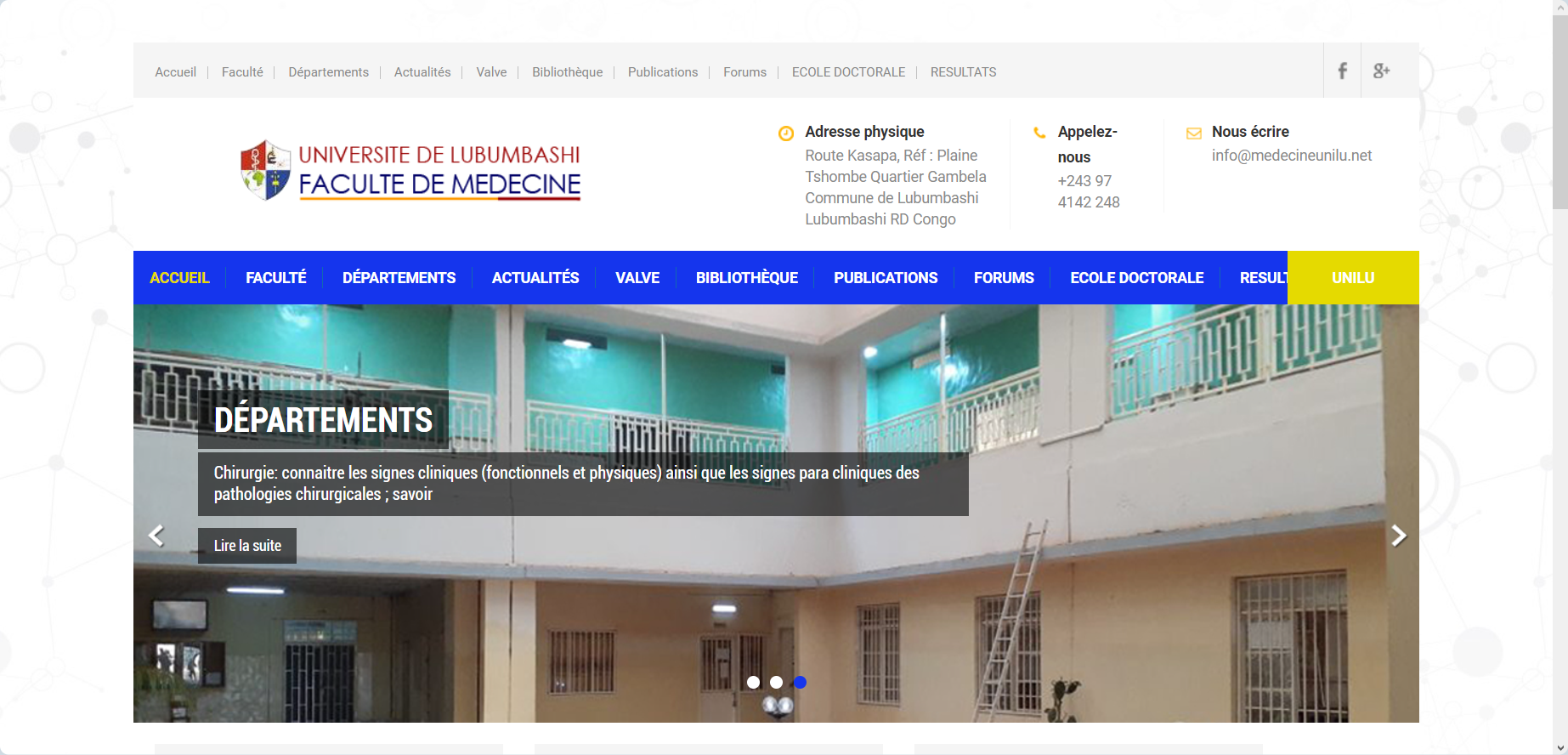The image size is (1568, 755).
Task: Select BIBLIOTHÈQUE in the blue navigation bar
Action: (x=746, y=278)
